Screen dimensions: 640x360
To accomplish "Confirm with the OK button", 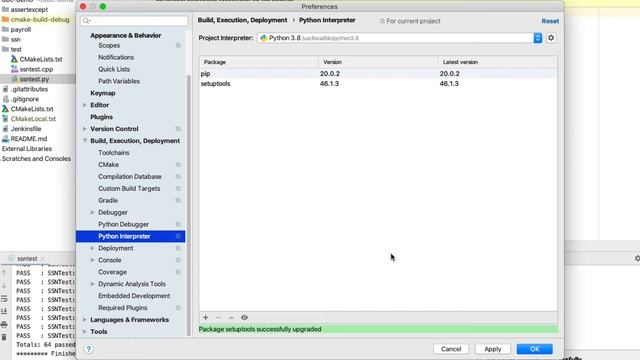I will coord(535,349).
